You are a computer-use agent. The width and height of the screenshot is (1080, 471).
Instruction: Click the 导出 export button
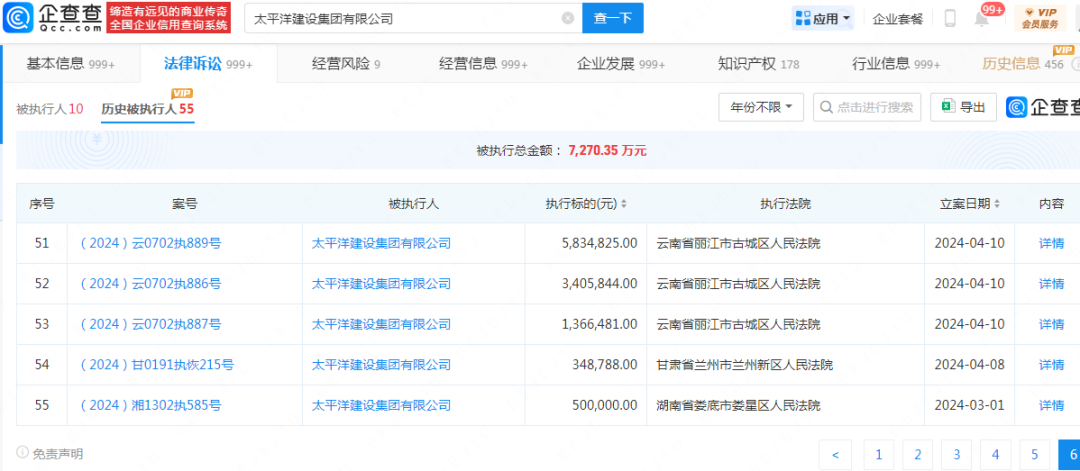point(964,107)
